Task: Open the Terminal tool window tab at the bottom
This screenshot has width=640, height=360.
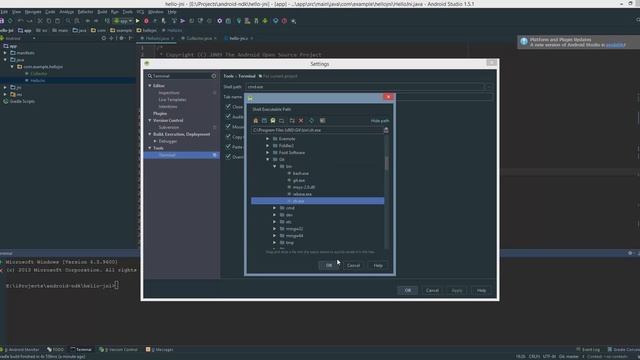Action: pyautogui.click(x=81, y=349)
